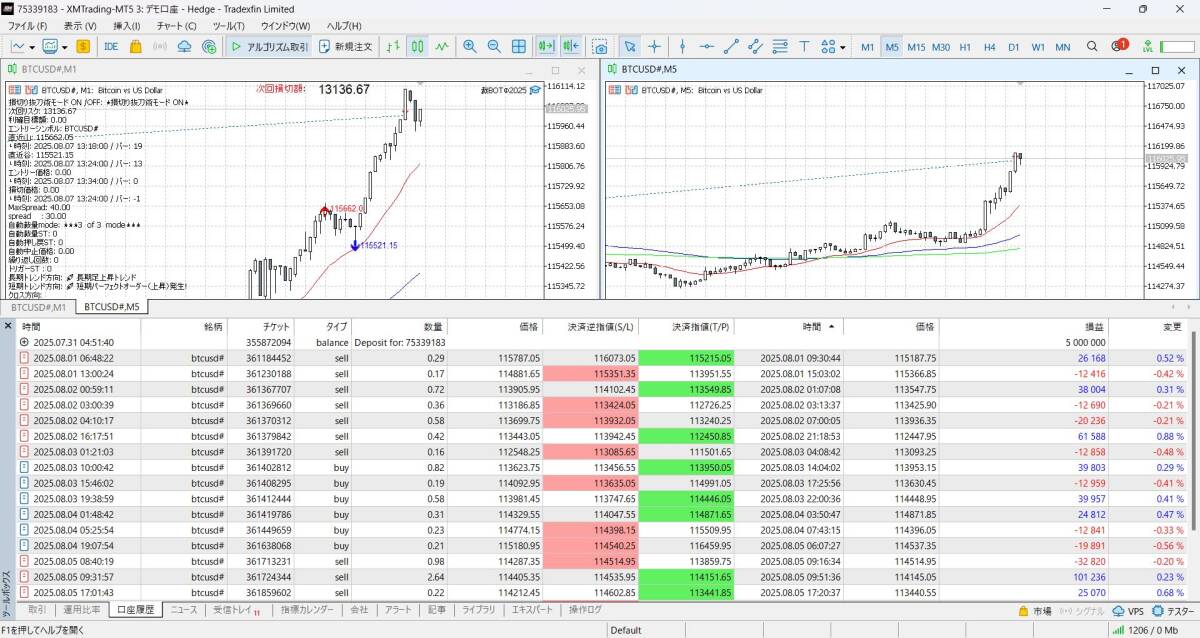1200x638 pixels.
Task: Draw a horizontal line on the chart
Action: (x=707, y=46)
